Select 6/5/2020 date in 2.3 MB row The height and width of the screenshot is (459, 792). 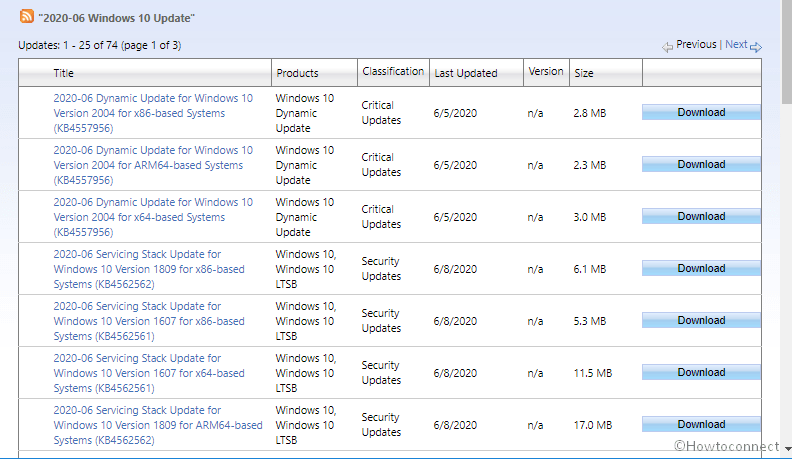click(455, 165)
